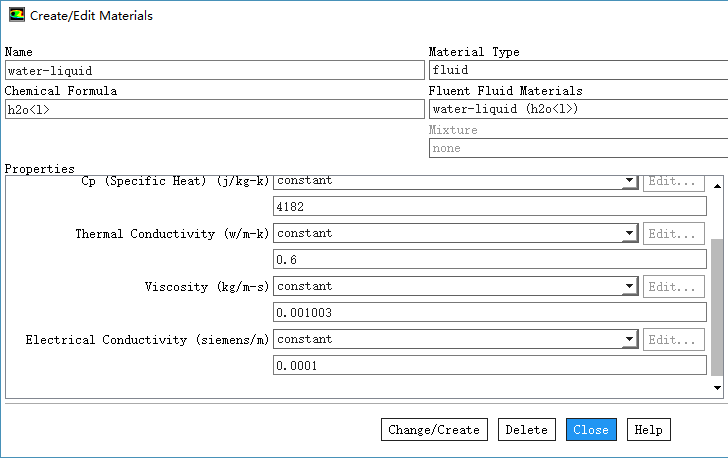Click the thermal conductivity value 0.6
The width and height of the screenshot is (728, 458).
click(489, 260)
